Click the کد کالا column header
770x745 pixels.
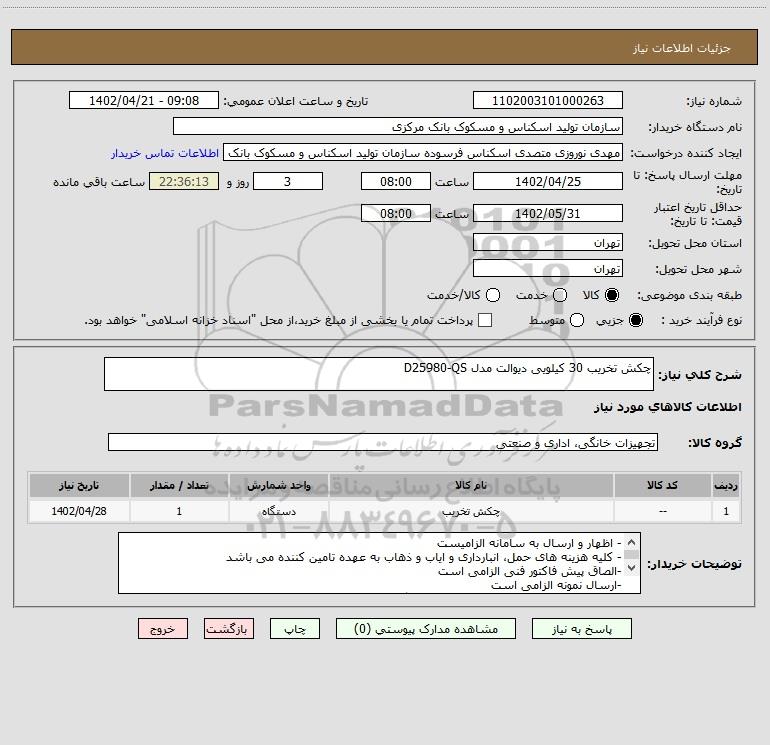coord(662,486)
